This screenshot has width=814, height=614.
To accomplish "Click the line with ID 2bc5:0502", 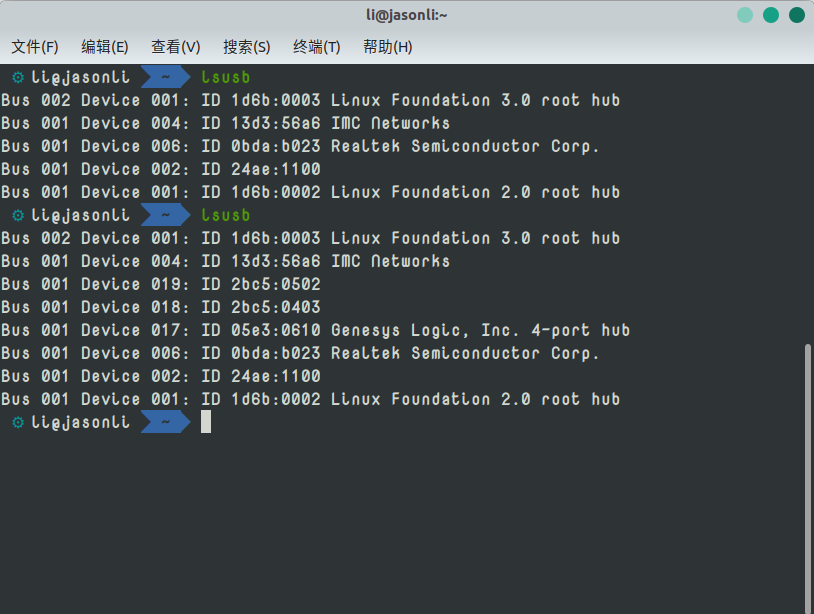I will point(161,284).
